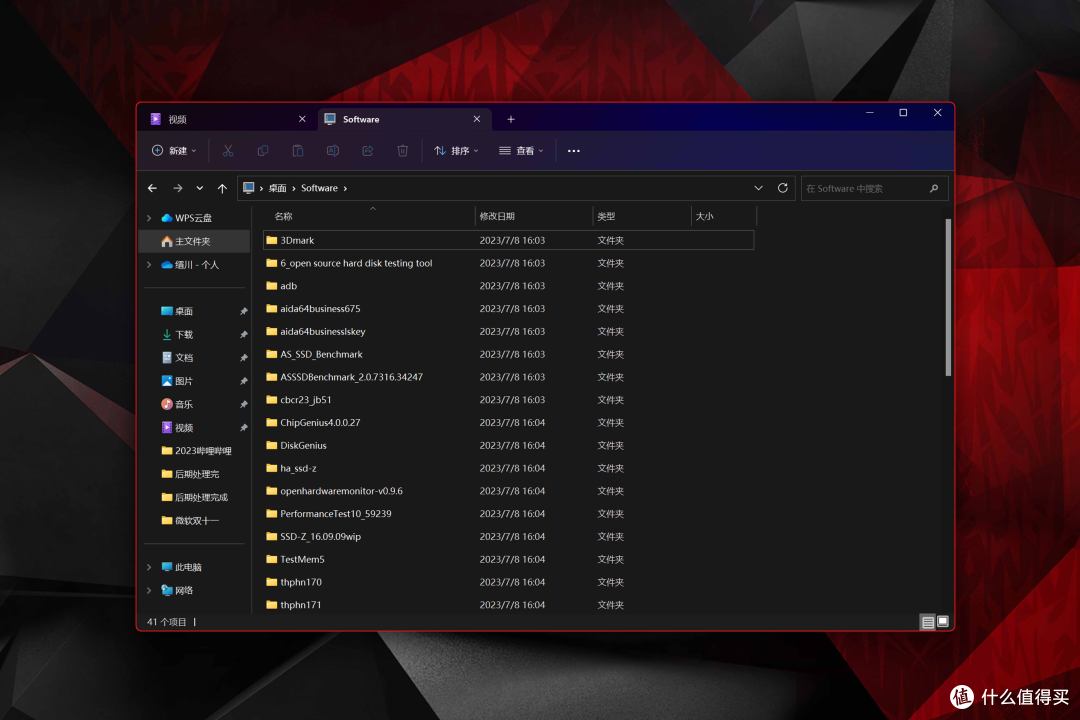The image size is (1080, 720).
Task: Open 桌面 in the sidebar
Action: tap(183, 311)
